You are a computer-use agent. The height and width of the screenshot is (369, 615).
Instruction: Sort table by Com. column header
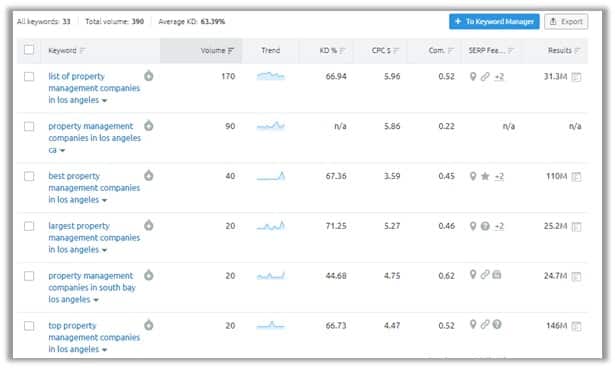point(441,51)
